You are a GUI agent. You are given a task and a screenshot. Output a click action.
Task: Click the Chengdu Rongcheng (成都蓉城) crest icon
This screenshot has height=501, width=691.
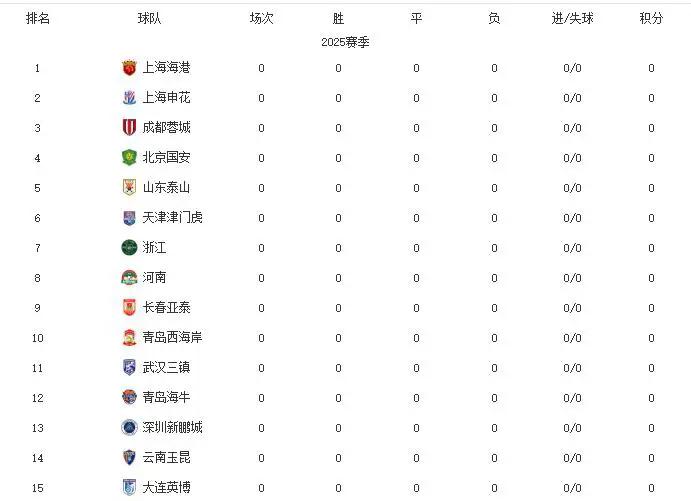click(x=129, y=128)
